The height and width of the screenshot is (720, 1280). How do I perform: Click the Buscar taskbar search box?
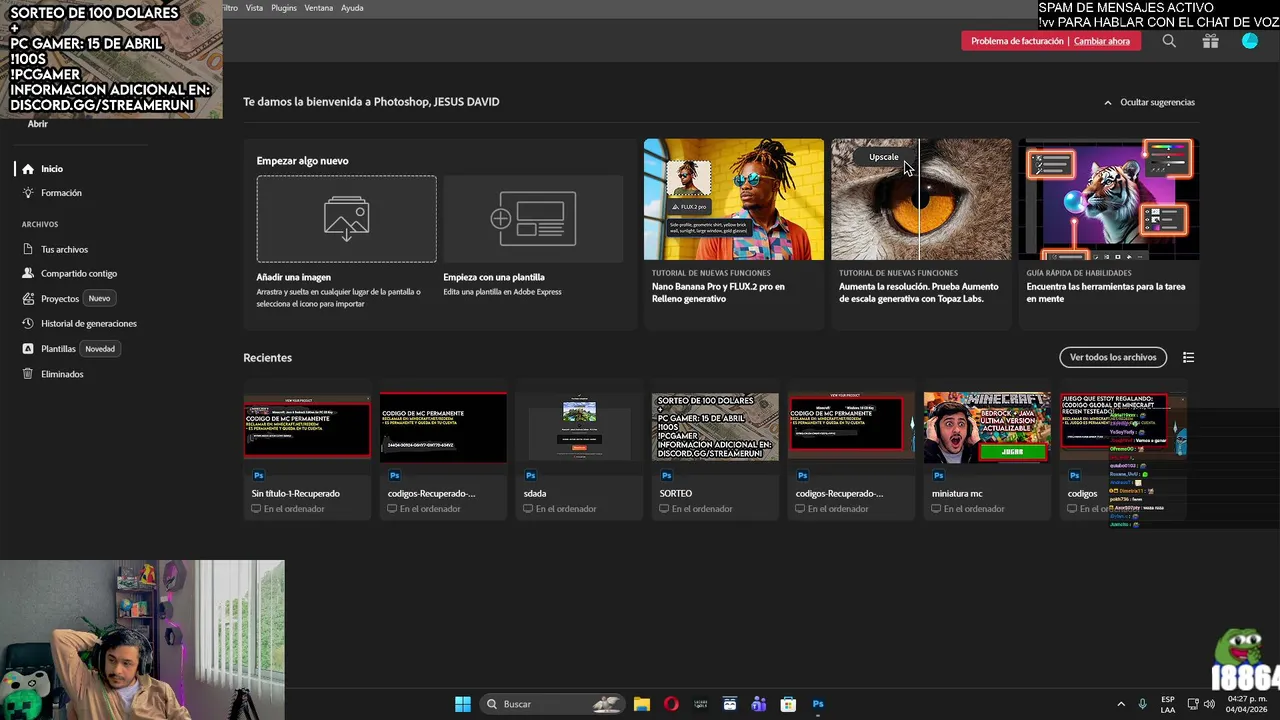554,704
